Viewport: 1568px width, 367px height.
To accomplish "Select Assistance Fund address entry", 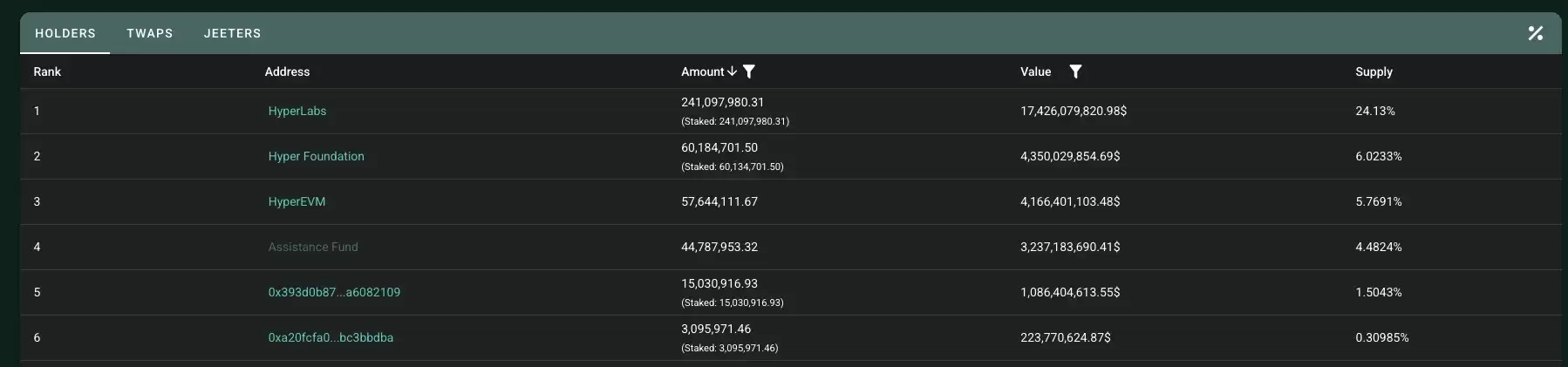I will pos(313,247).
